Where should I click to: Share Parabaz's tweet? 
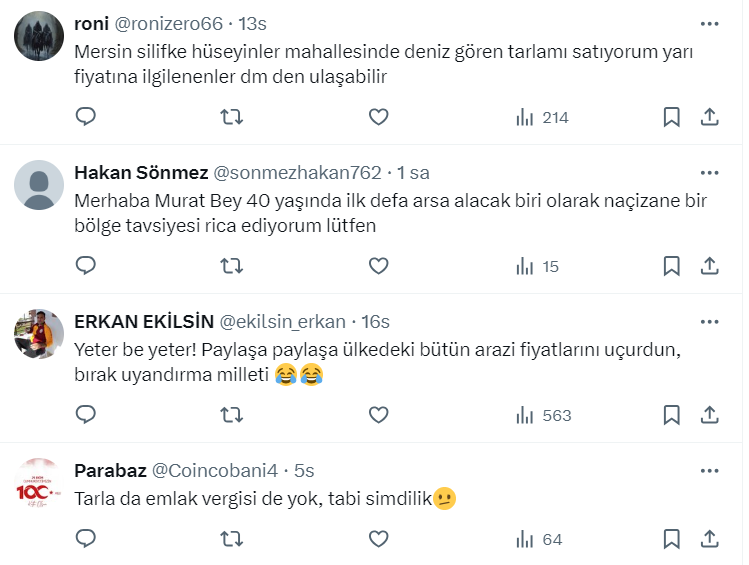tap(709, 539)
